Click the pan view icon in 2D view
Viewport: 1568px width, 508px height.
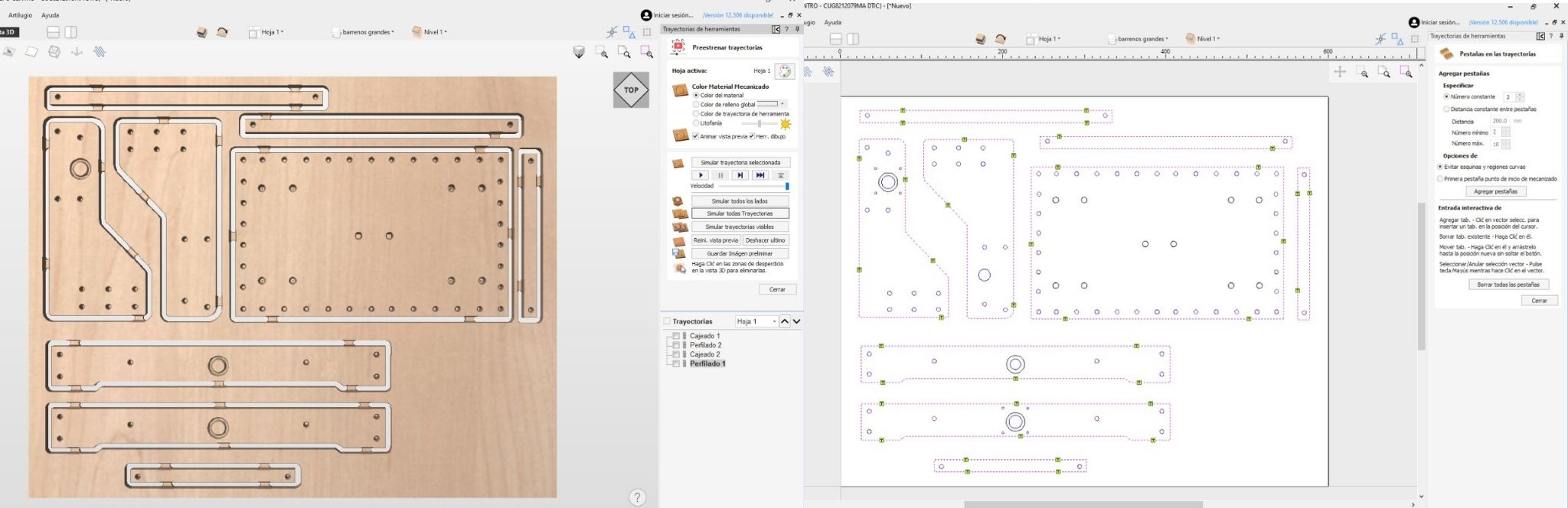point(1340,71)
